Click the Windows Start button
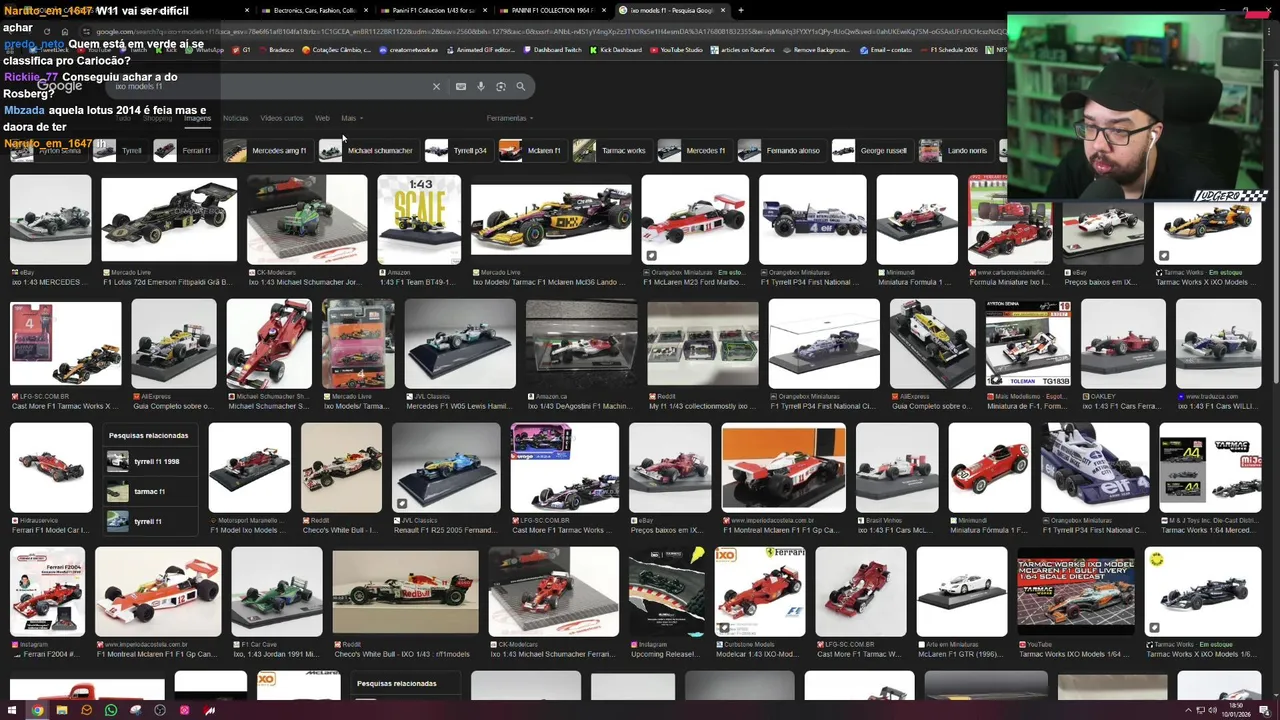 coord(12,711)
